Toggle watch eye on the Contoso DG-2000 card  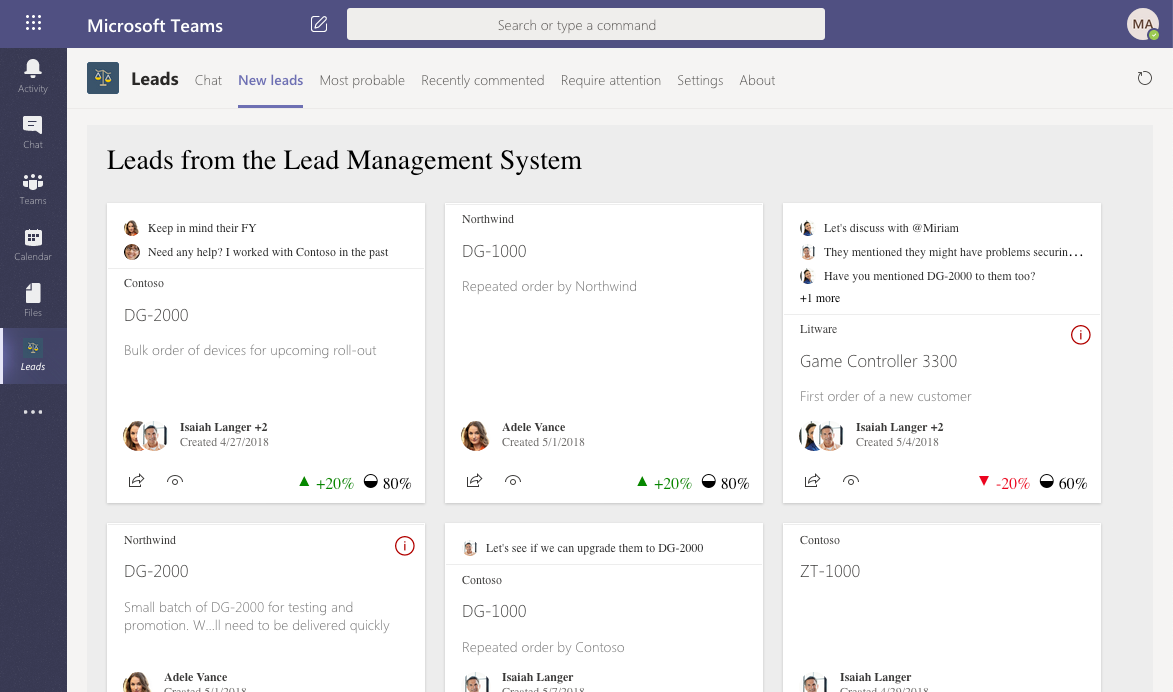tap(175, 480)
